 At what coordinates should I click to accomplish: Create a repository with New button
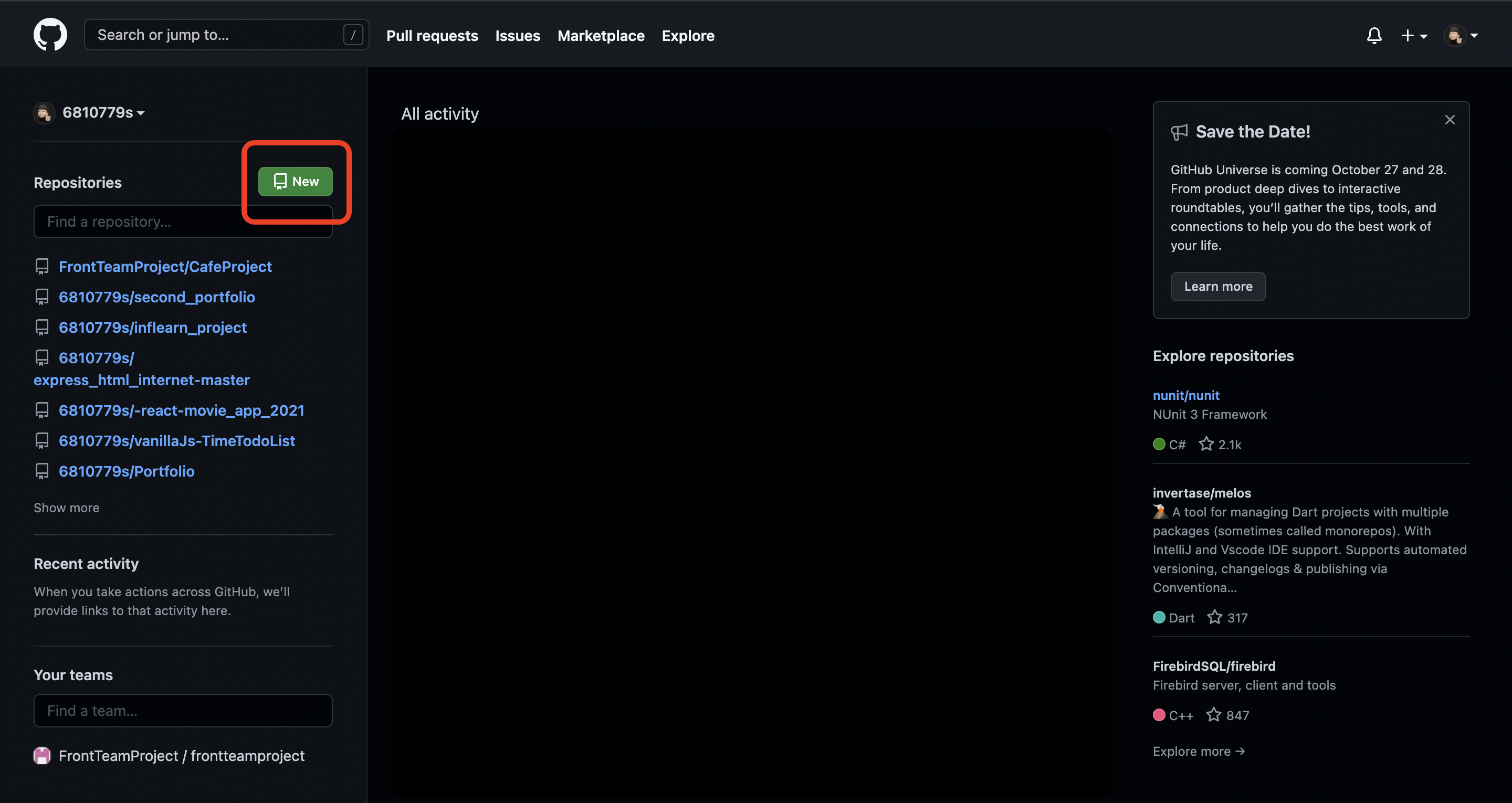295,182
